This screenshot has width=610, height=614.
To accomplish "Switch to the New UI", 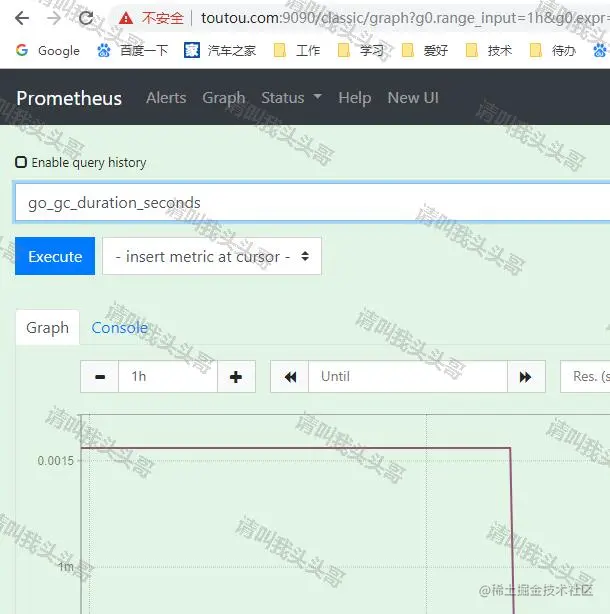I will coord(413,98).
